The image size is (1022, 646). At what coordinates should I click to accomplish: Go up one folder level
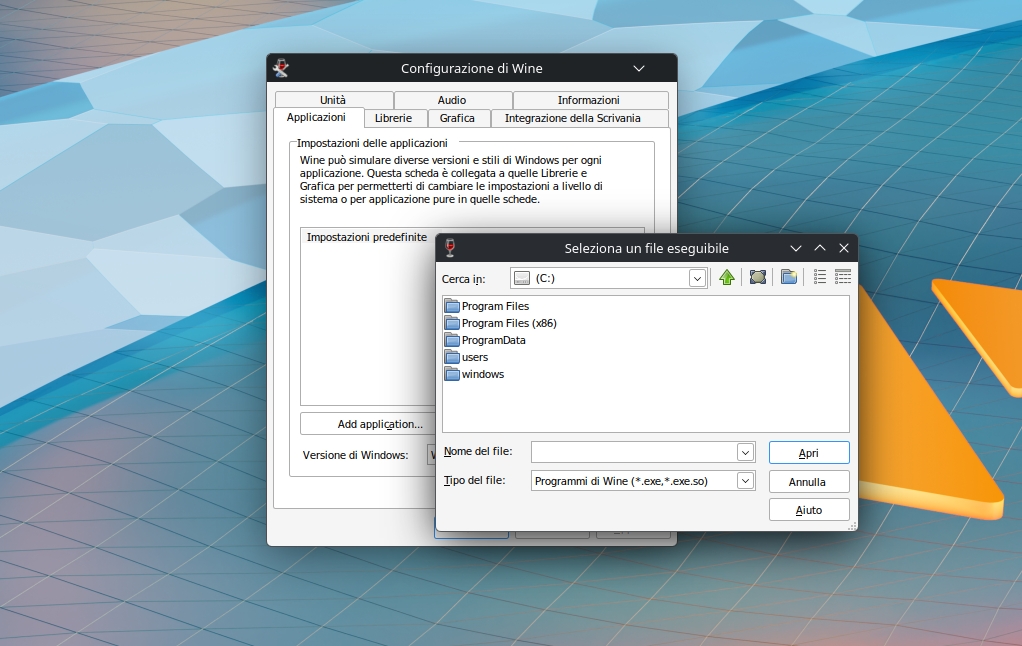(x=727, y=278)
